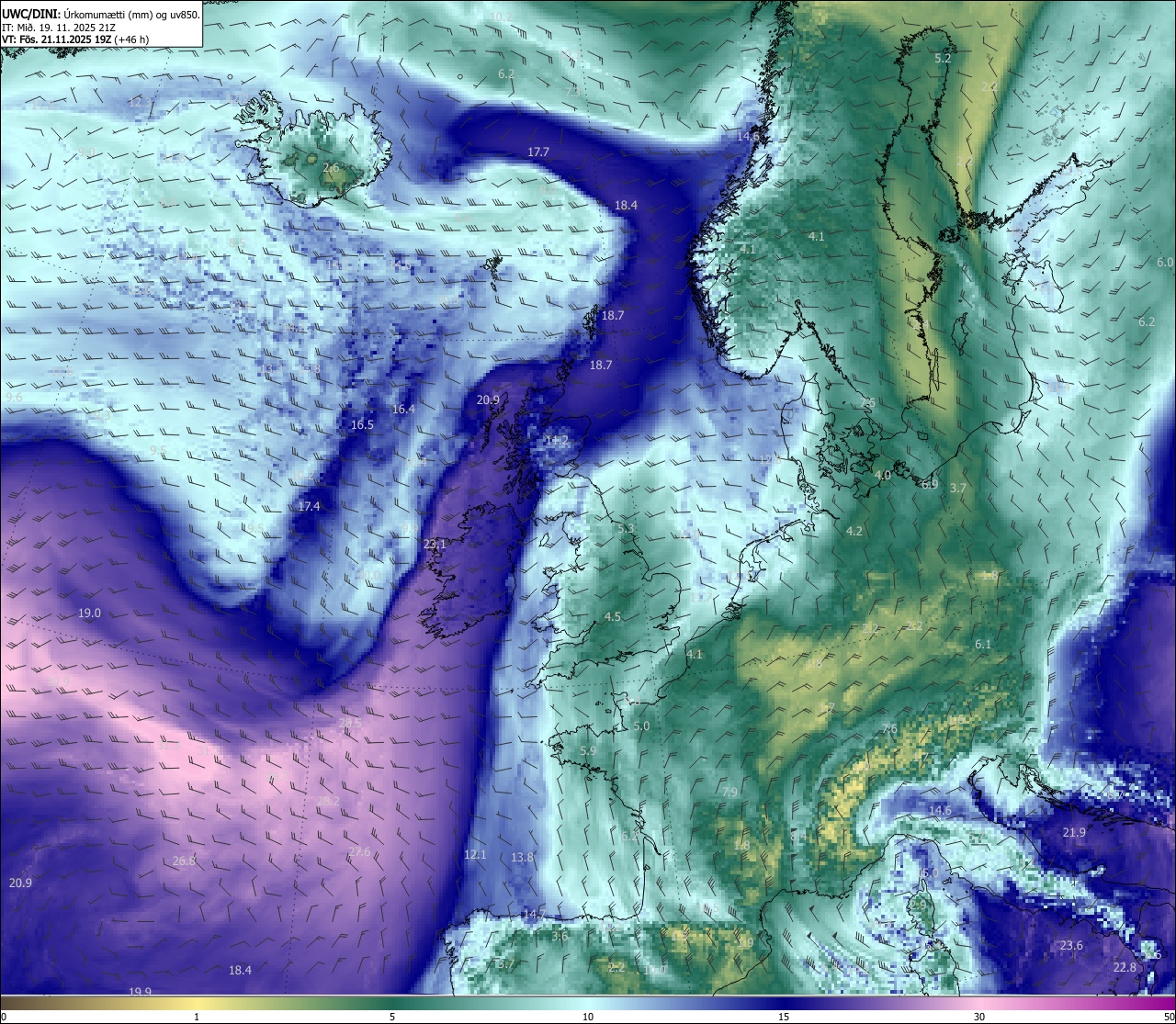Select the 19.0 value in the Atlantic
This screenshot has width=1176, height=1024.
coord(89,613)
